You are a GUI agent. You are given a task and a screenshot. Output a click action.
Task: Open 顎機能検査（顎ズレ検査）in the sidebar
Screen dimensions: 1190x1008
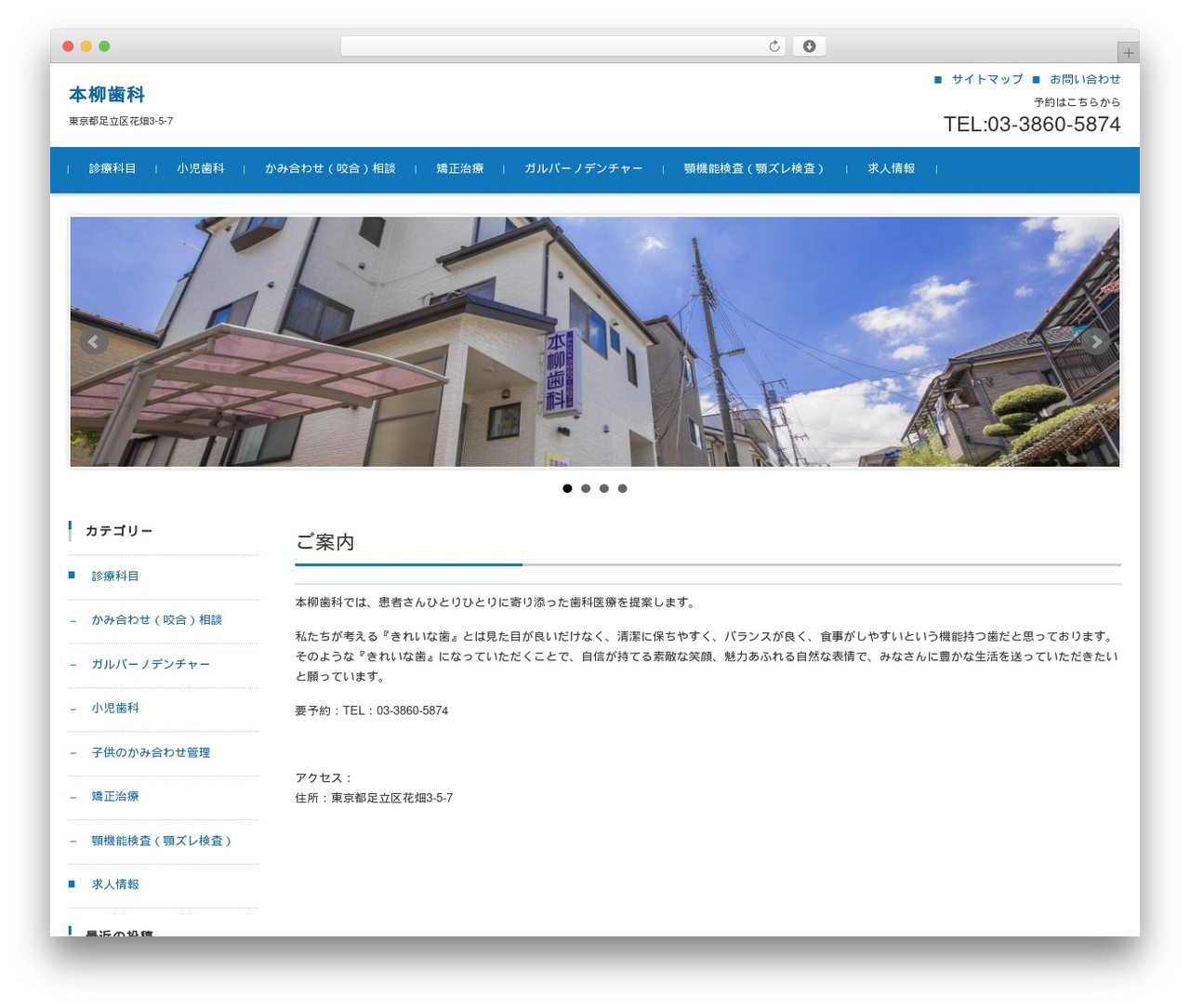[x=162, y=842]
